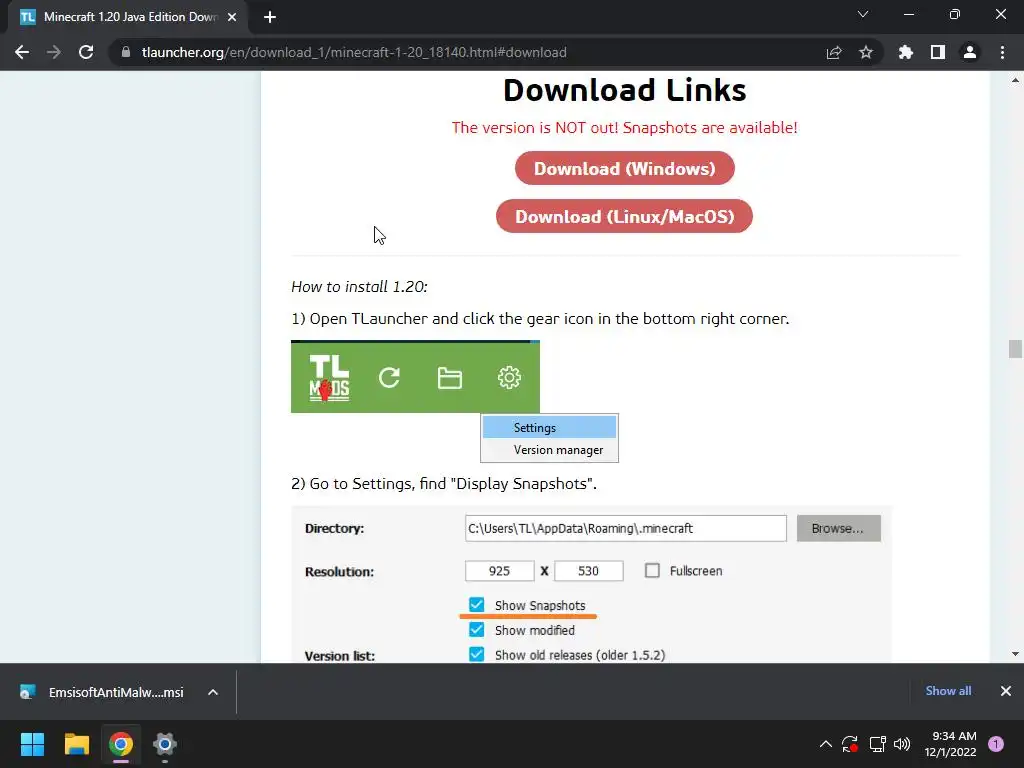The image size is (1024, 768).
Task: Open network tray icon
Action: (x=877, y=744)
